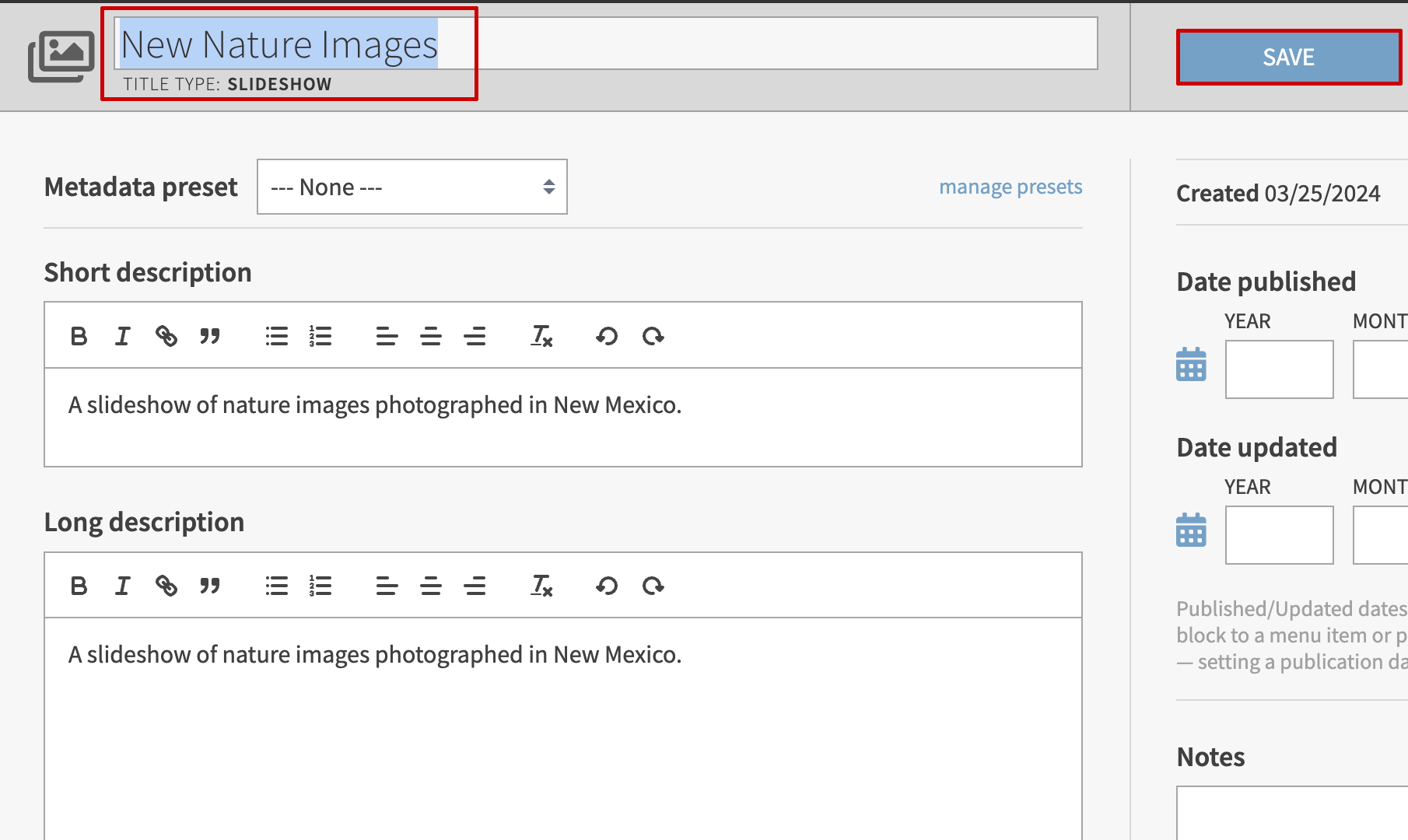
Task: Click Bold in Short description toolbar
Action: coord(79,336)
